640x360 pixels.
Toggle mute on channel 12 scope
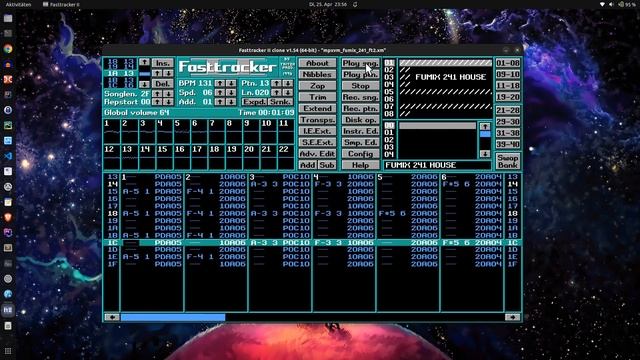point(111,157)
